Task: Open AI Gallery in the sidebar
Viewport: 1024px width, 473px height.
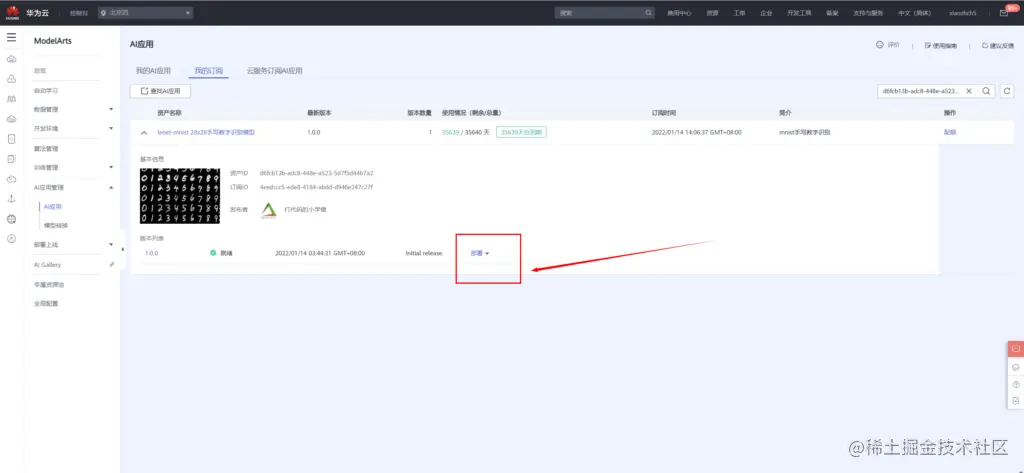Action: (47, 265)
